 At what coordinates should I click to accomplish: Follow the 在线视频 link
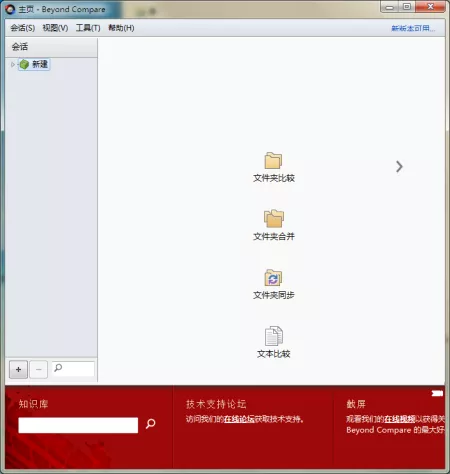click(x=399, y=419)
